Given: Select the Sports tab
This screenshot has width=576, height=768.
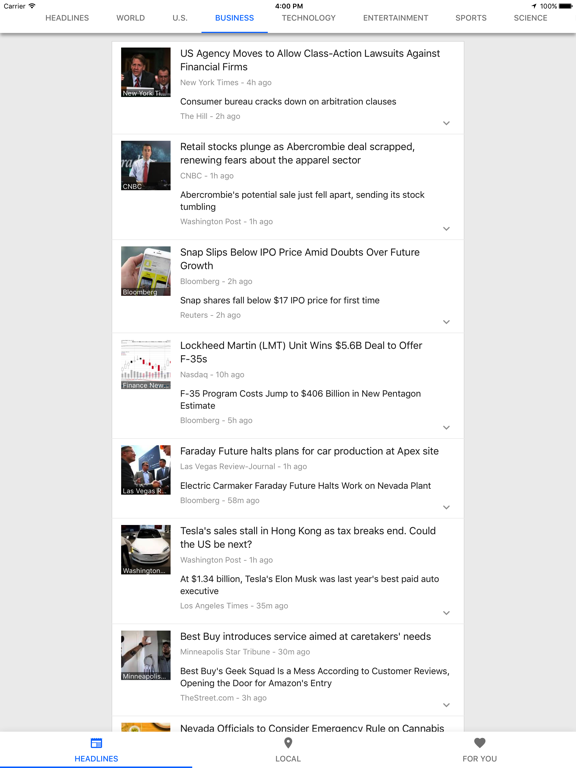Looking at the screenshot, I should coord(471,18).
